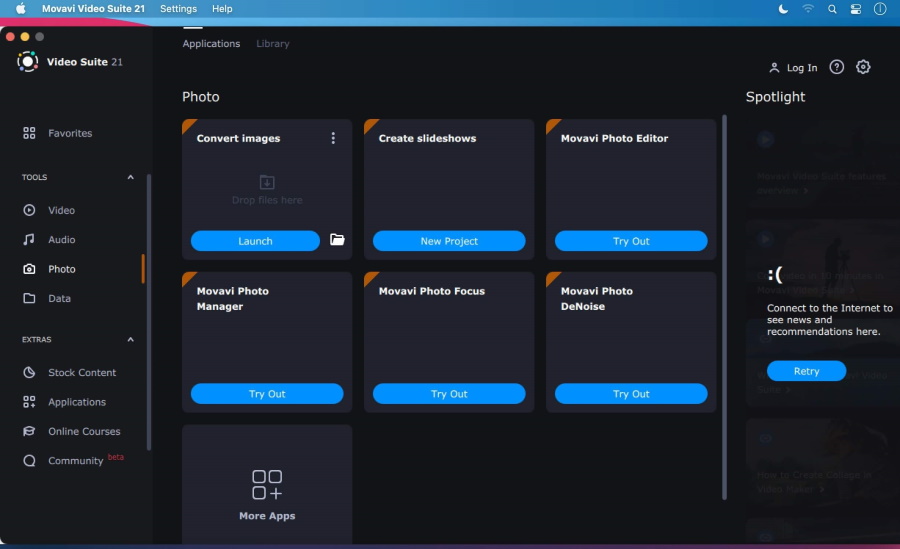900x549 pixels.
Task: Try Out Movavi Photo Editor
Action: pos(631,241)
